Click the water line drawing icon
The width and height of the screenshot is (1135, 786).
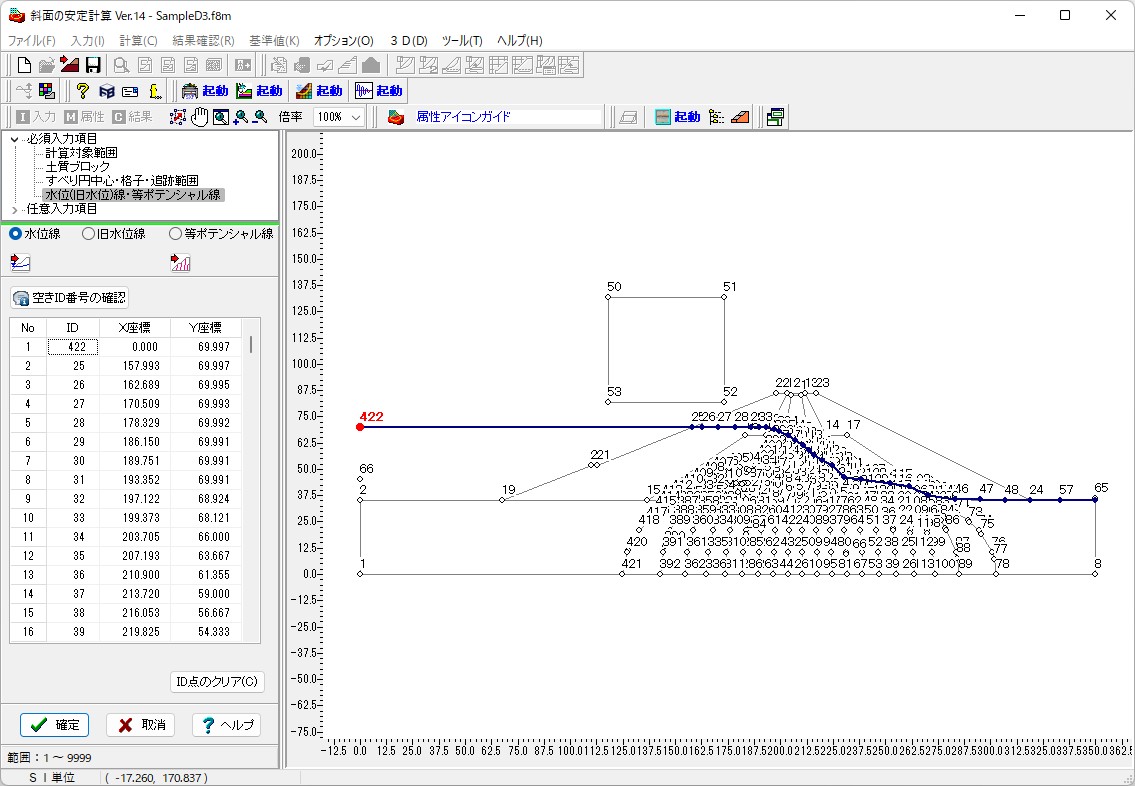click(x=20, y=262)
